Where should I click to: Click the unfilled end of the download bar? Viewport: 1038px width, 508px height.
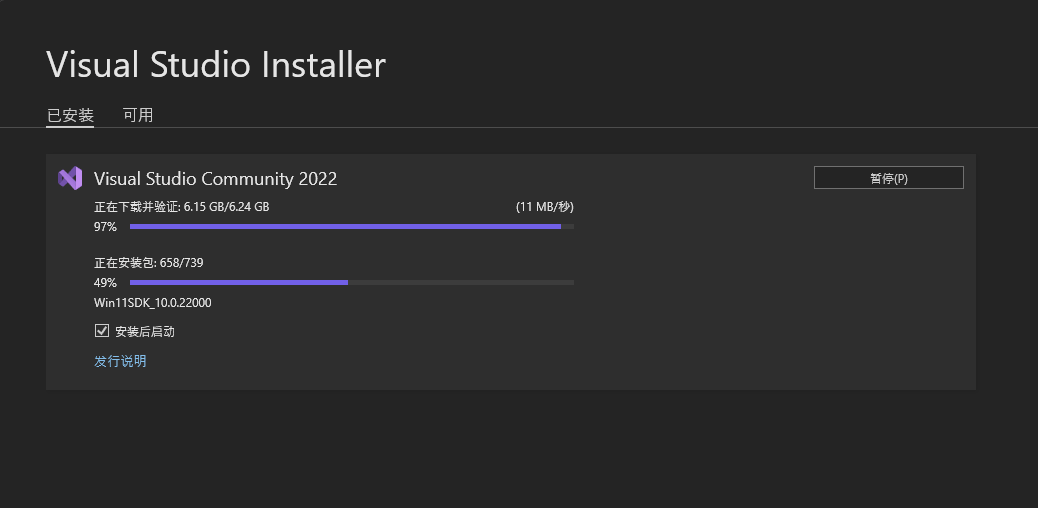pos(568,227)
